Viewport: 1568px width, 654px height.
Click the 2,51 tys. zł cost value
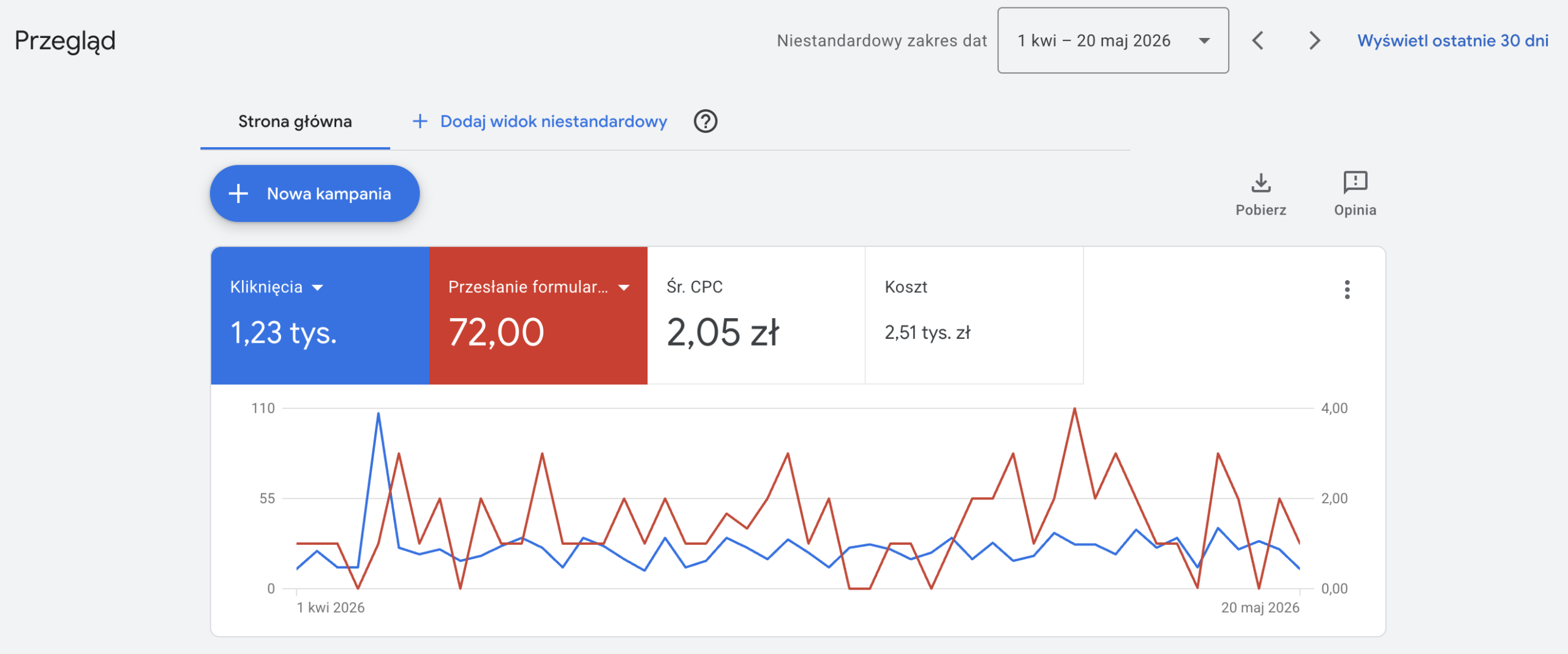(927, 333)
